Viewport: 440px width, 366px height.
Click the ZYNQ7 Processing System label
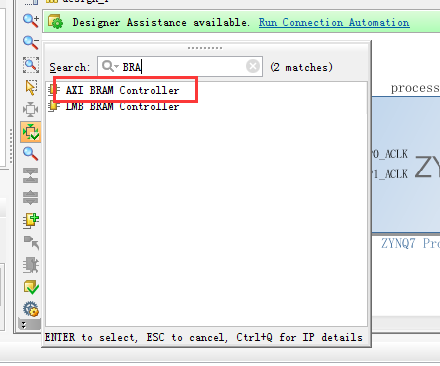(x=410, y=243)
